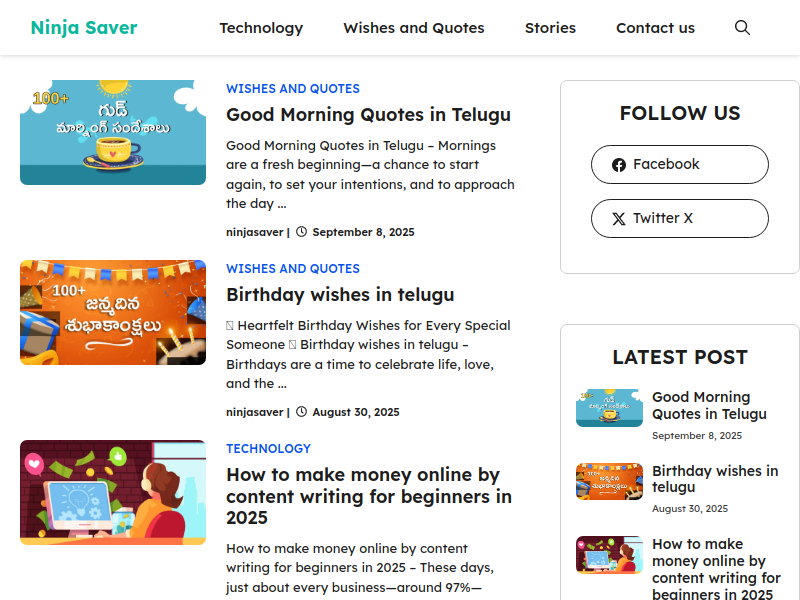Open the search magnifier icon
The image size is (800, 600).
(742, 28)
